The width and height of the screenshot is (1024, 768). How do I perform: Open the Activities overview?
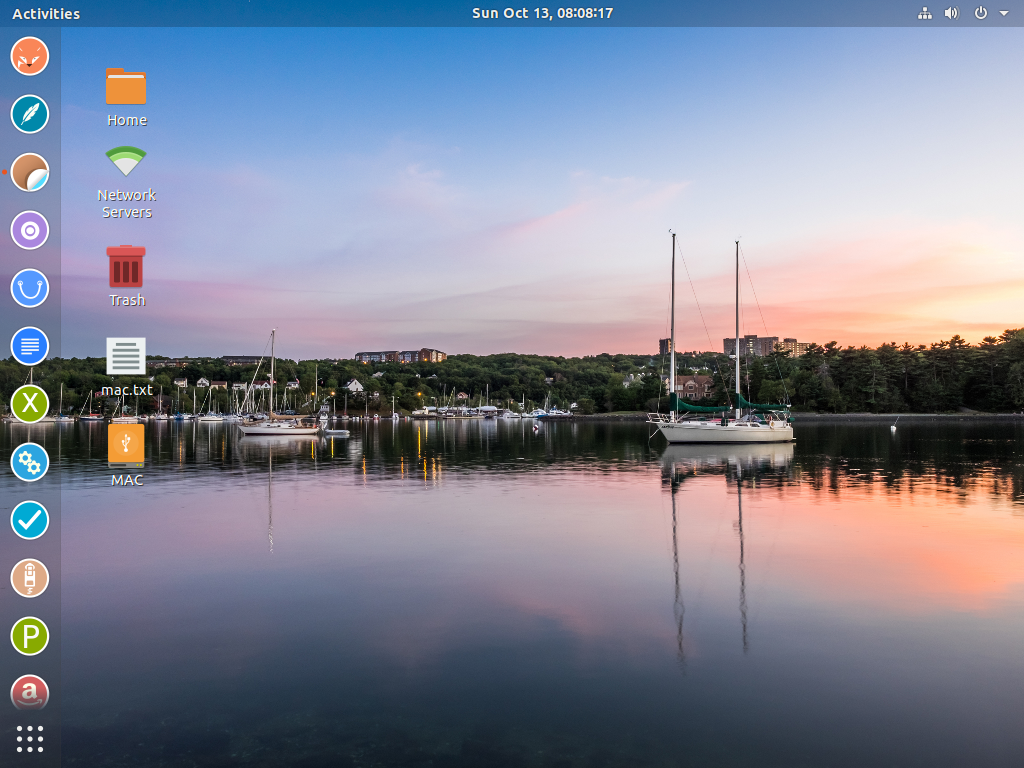coord(46,13)
